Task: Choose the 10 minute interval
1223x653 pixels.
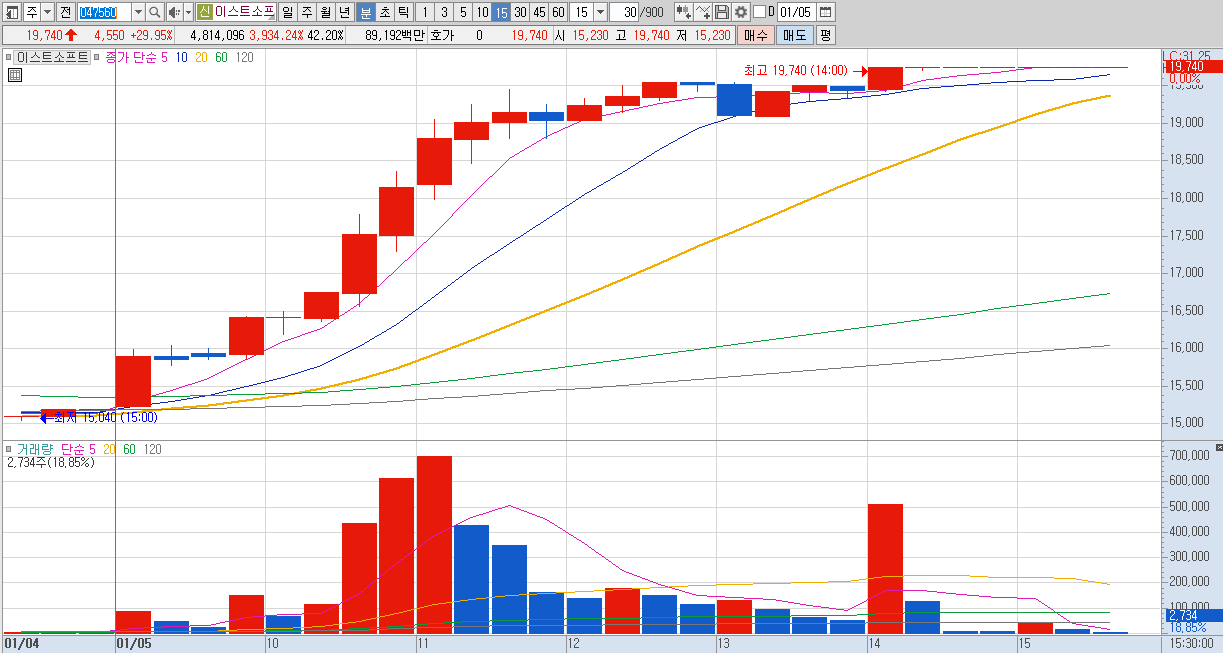Action: 481,12
